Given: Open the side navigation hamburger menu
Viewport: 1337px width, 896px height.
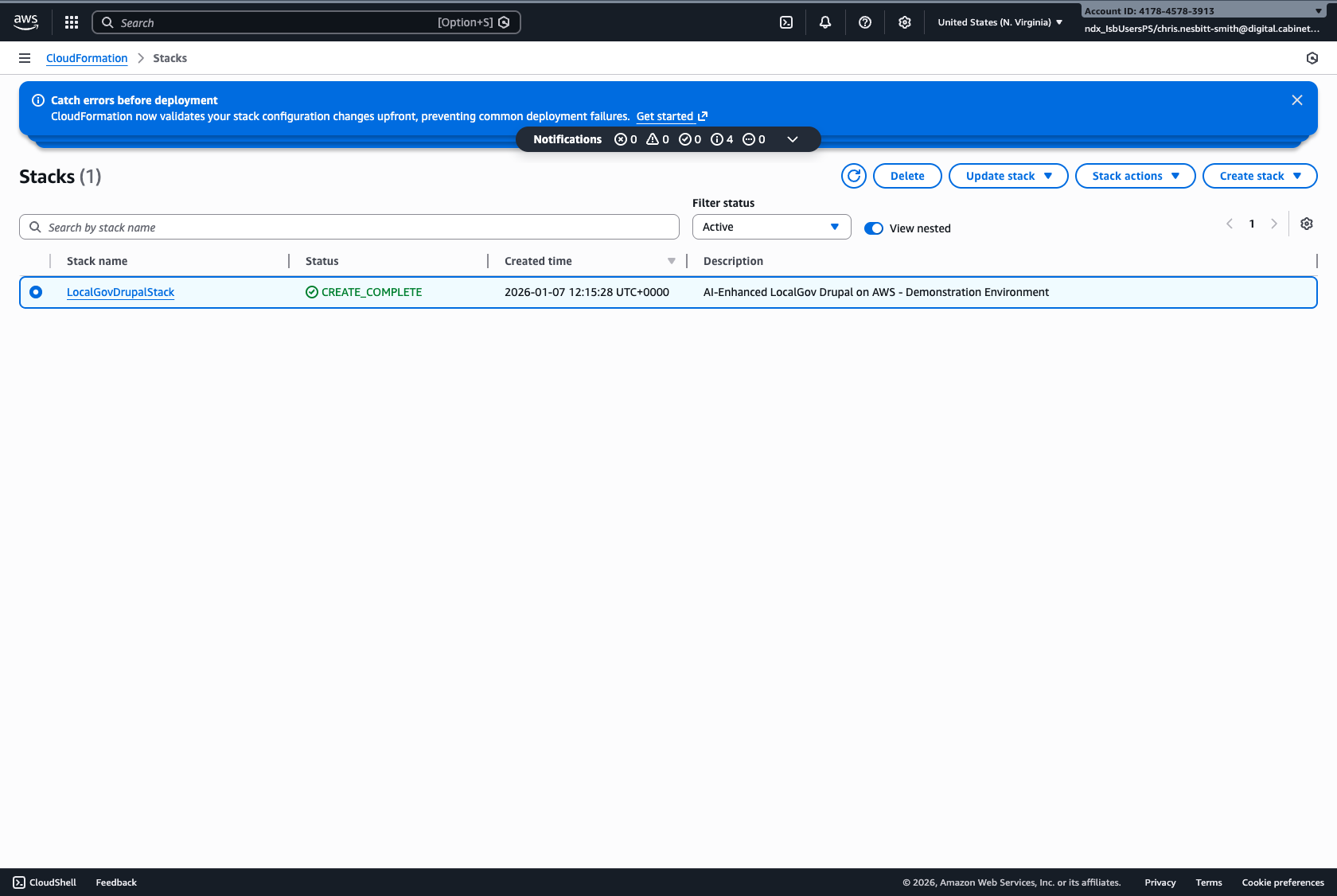Looking at the screenshot, I should (x=25, y=57).
